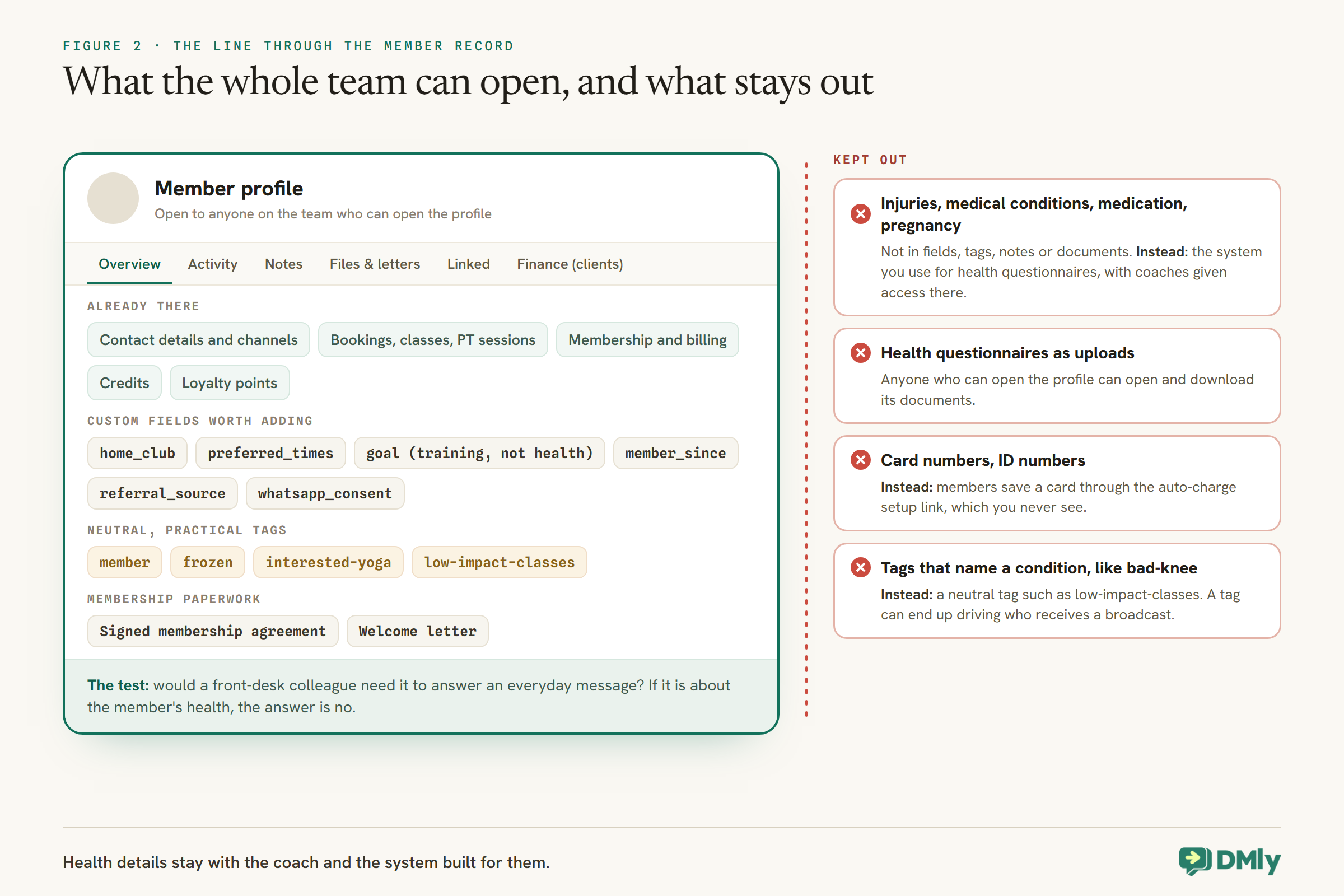Click the MEMBERSHIP PAPERWORK label
The width and height of the screenshot is (1344, 896).
(x=174, y=599)
